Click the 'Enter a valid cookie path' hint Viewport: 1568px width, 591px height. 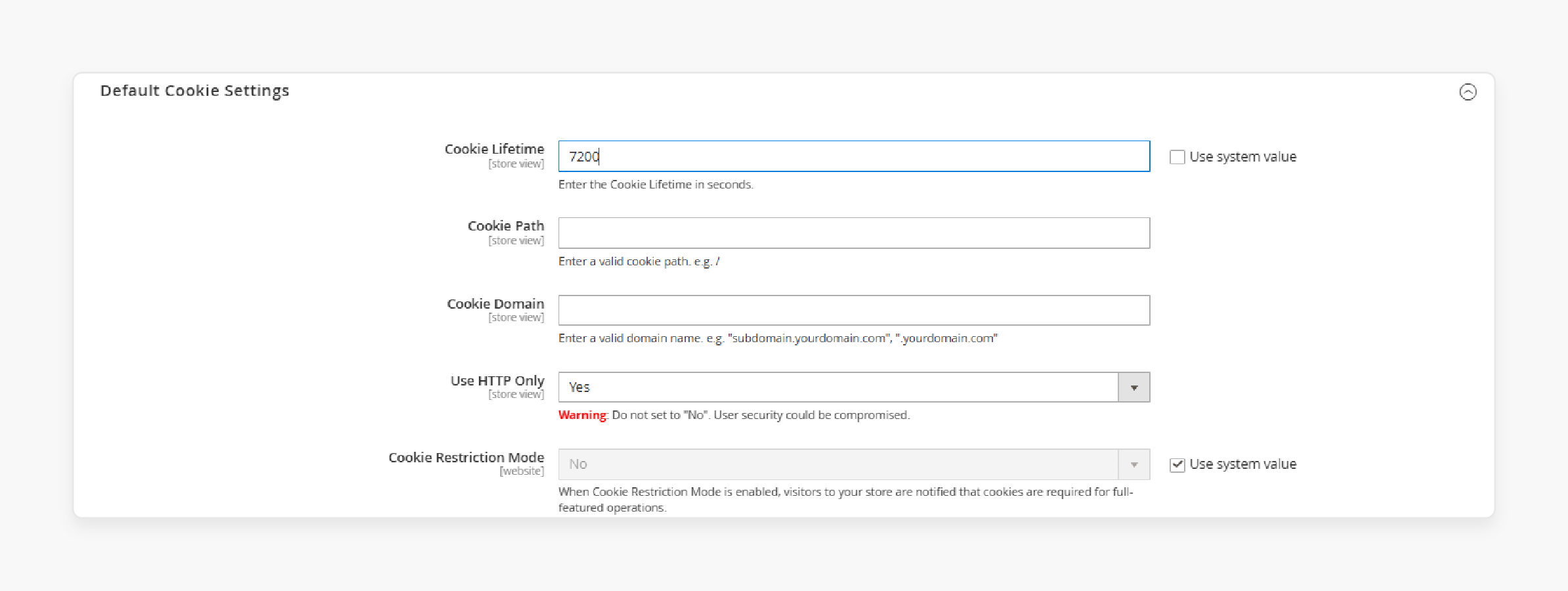[x=639, y=261]
